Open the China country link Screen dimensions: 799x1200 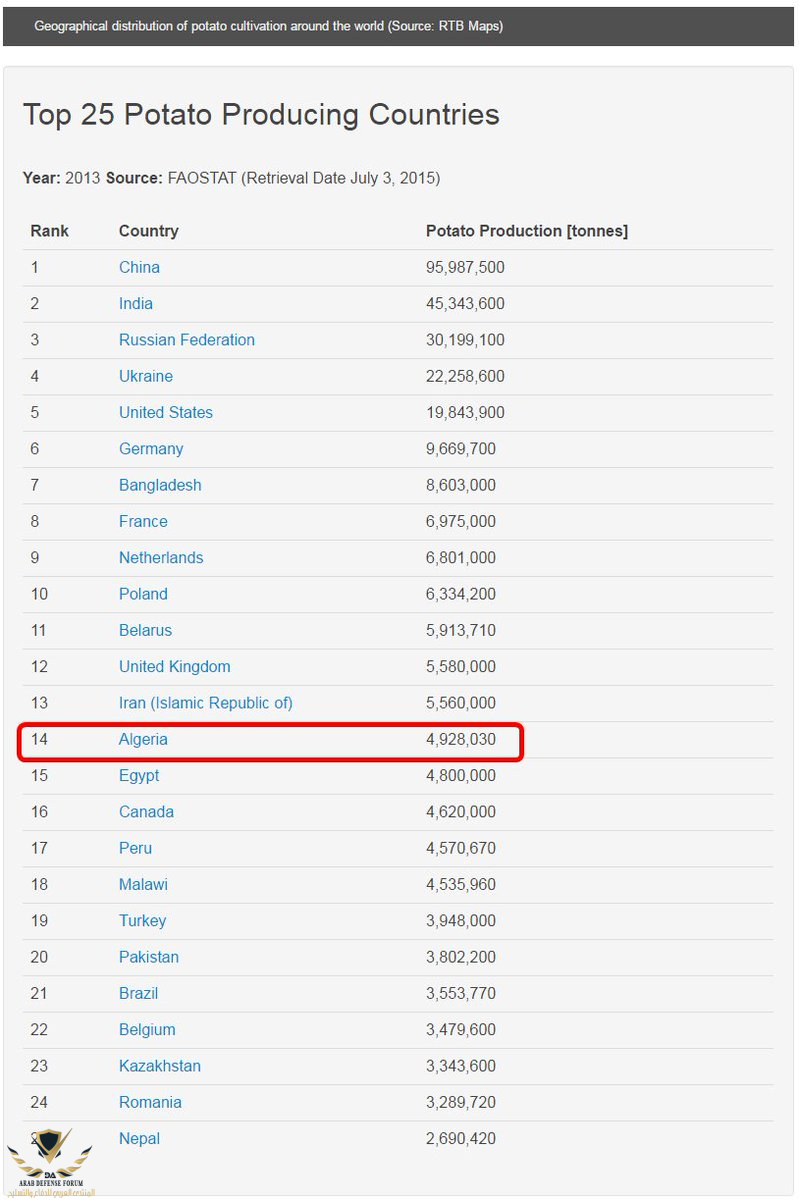[x=139, y=267]
